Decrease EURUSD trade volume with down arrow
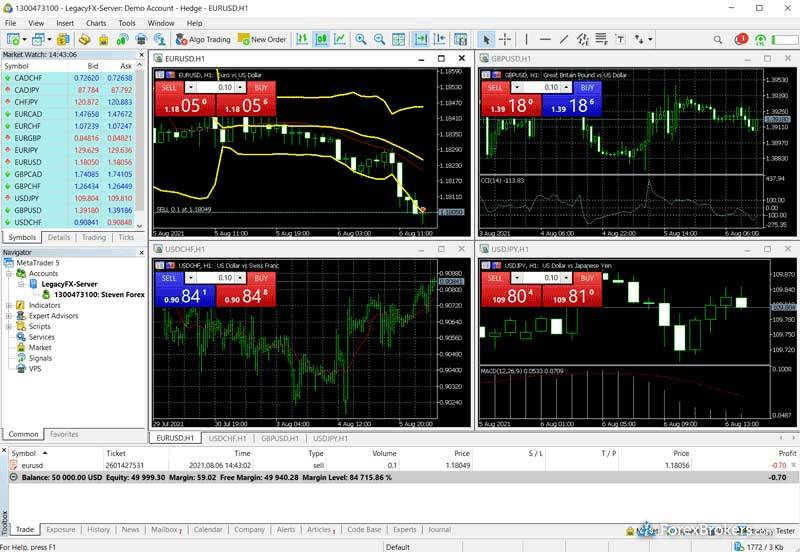This screenshot has width=800, height=552. pos(190,87)
